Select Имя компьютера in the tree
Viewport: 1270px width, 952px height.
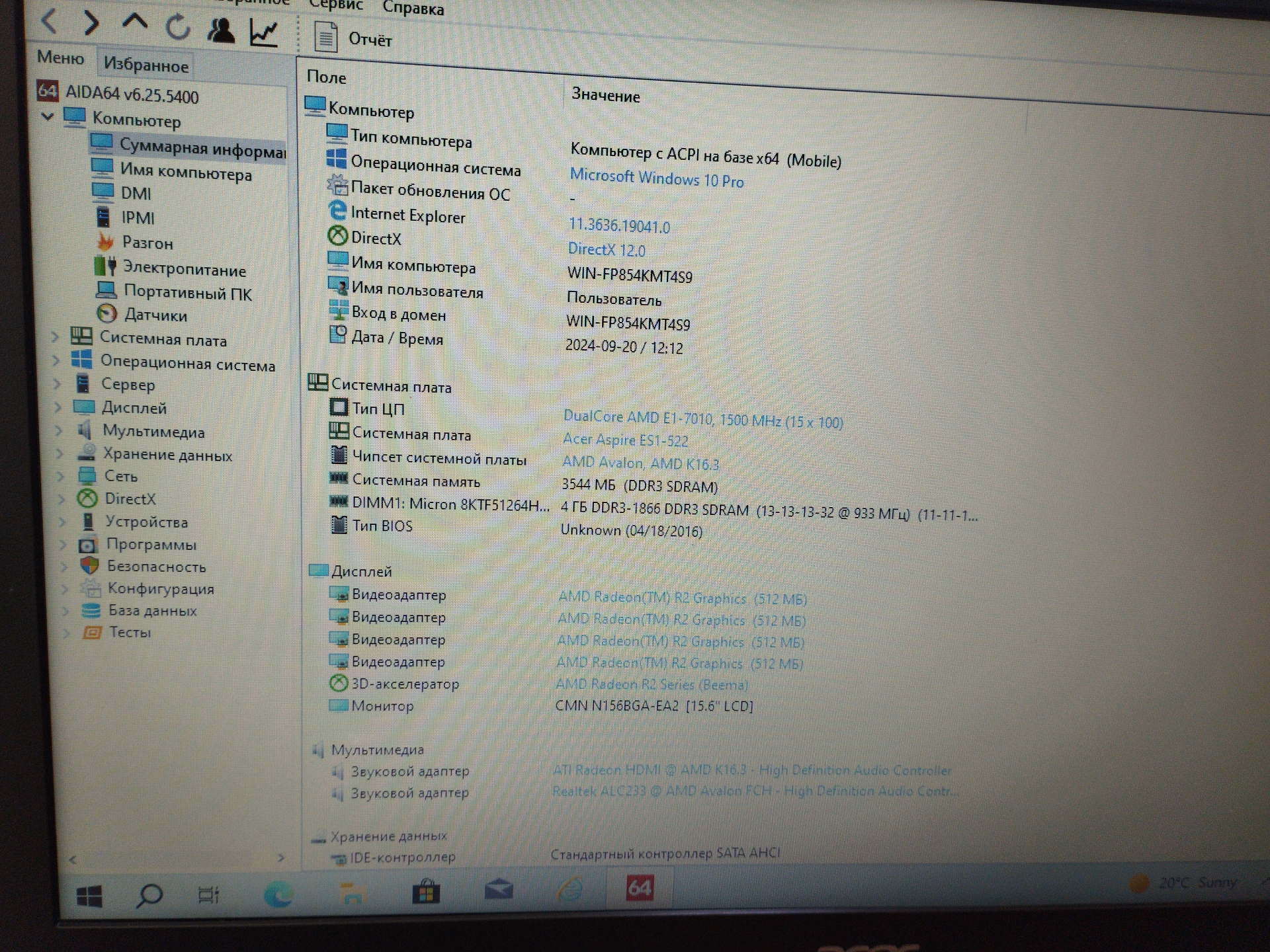[x=171, y=171]
